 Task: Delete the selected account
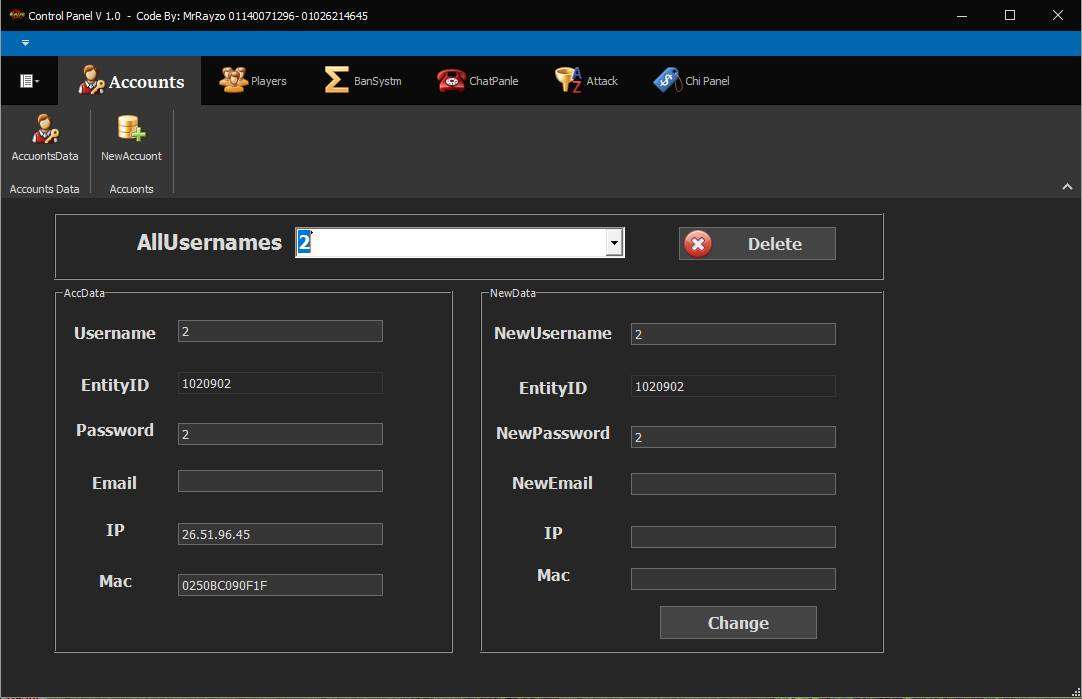[x=757, y=244]
